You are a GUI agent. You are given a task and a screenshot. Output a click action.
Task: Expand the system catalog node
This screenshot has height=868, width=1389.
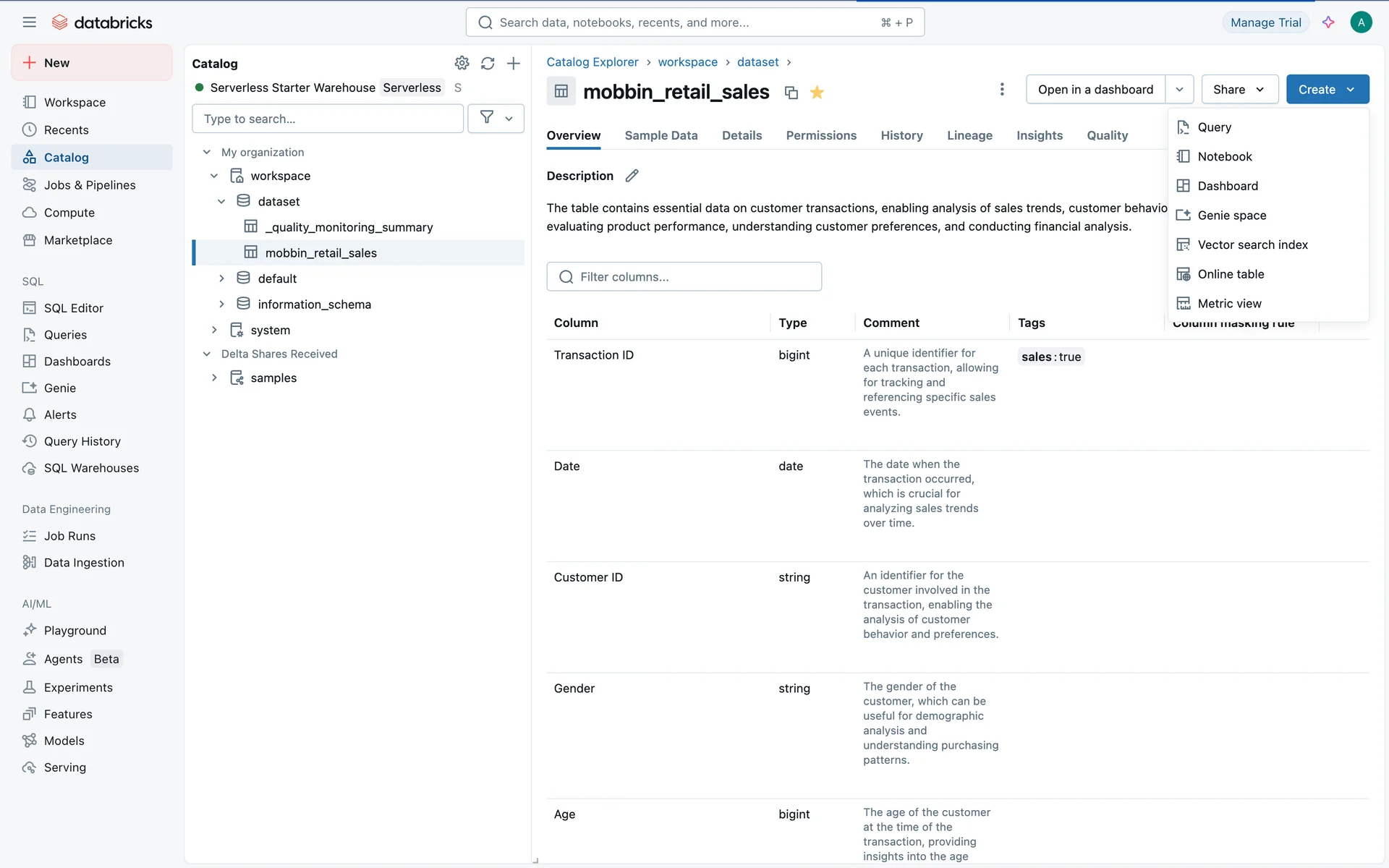[x=214, y=330]
